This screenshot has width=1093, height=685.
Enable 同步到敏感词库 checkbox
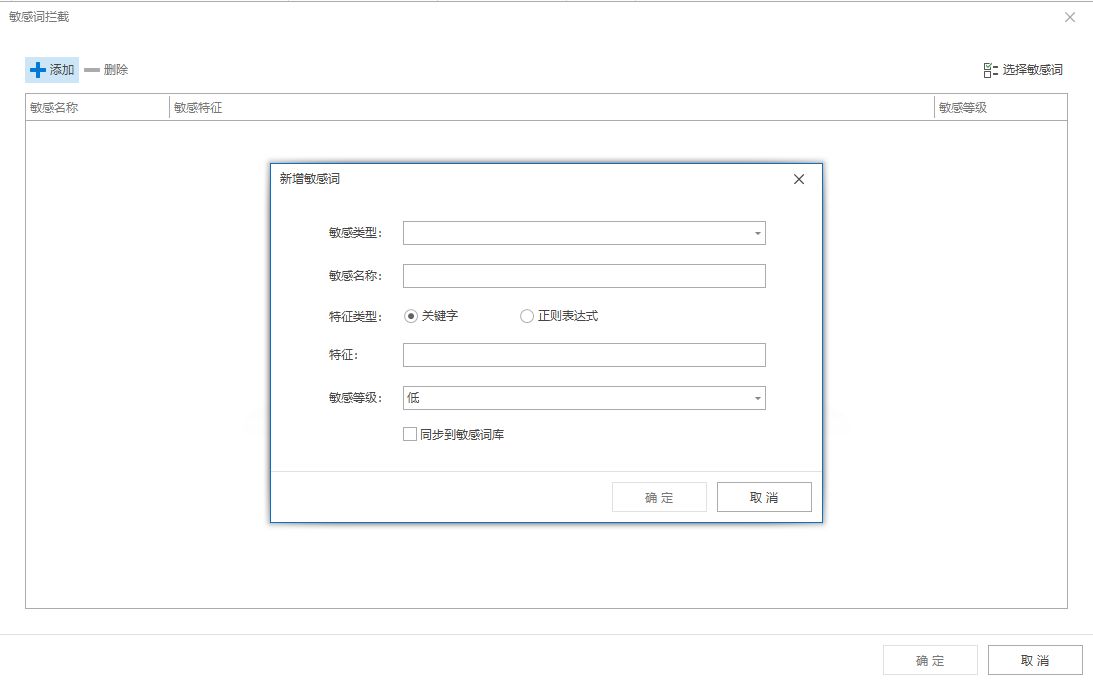coord(410,434)
